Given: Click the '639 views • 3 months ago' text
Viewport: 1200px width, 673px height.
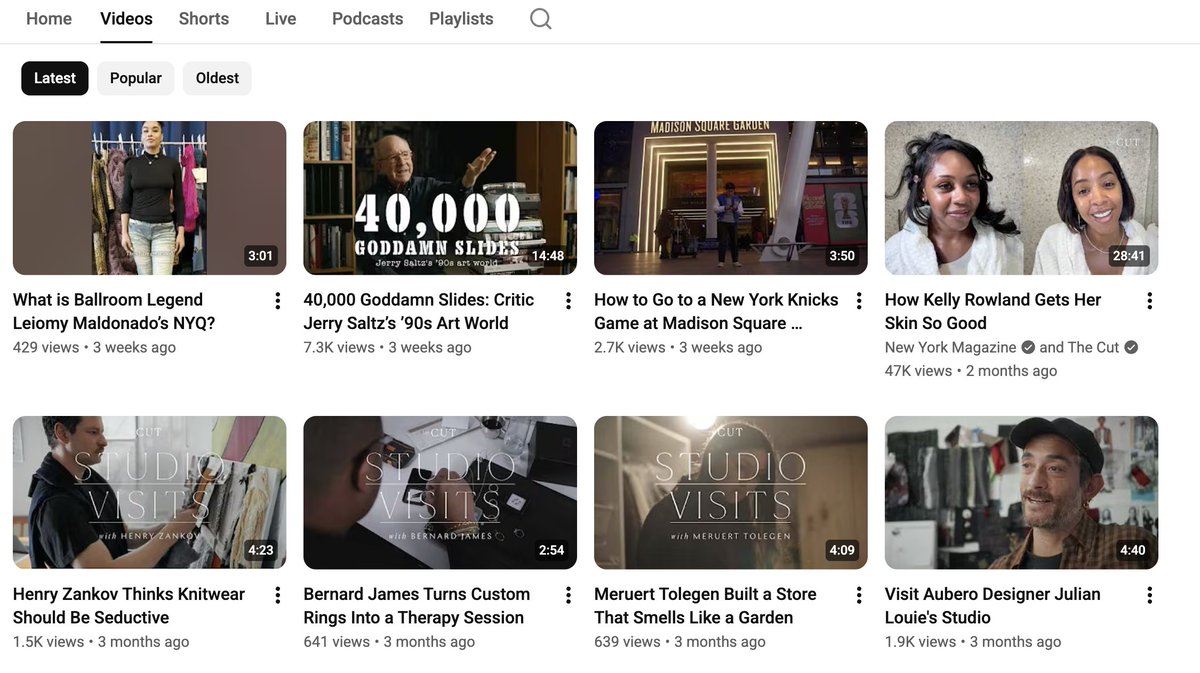Looking at the screenshot, I should (x=680, y=642).
